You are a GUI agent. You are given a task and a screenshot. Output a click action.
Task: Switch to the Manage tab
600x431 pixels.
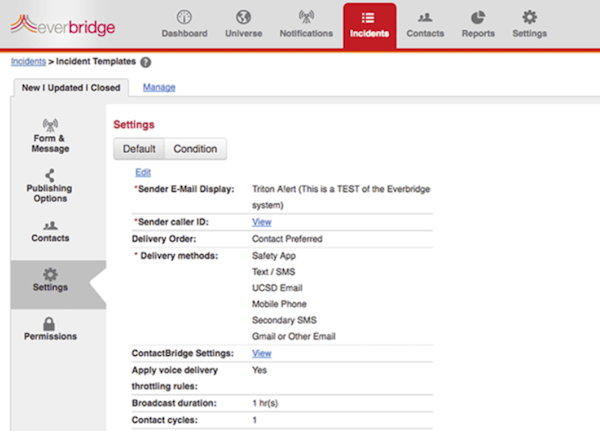coord(159,87)
